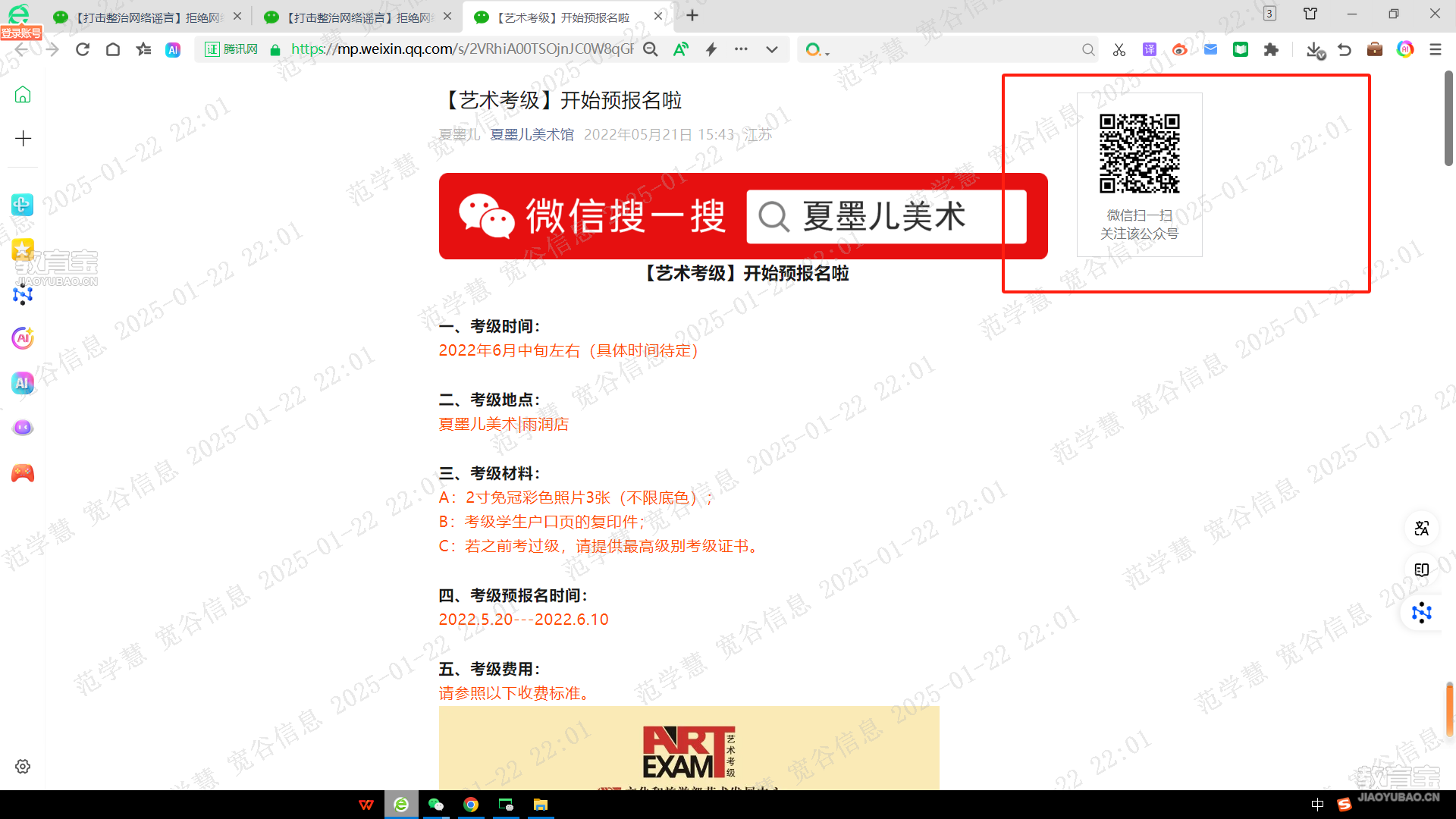The width and height of the screenshot is (1456, 819).
Task: Open the yellow star favorites app in sidebar
Action: pyautogui.click(x=23, y=250)
